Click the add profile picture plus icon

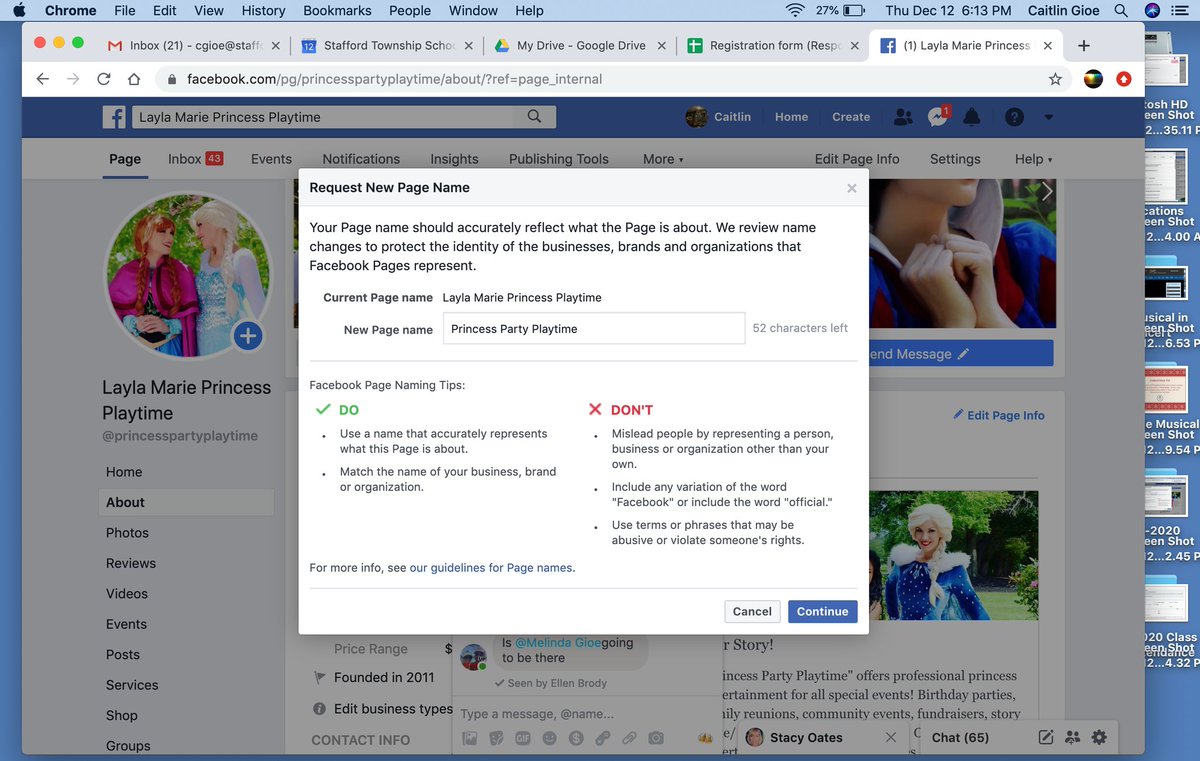tap(248, 336)
